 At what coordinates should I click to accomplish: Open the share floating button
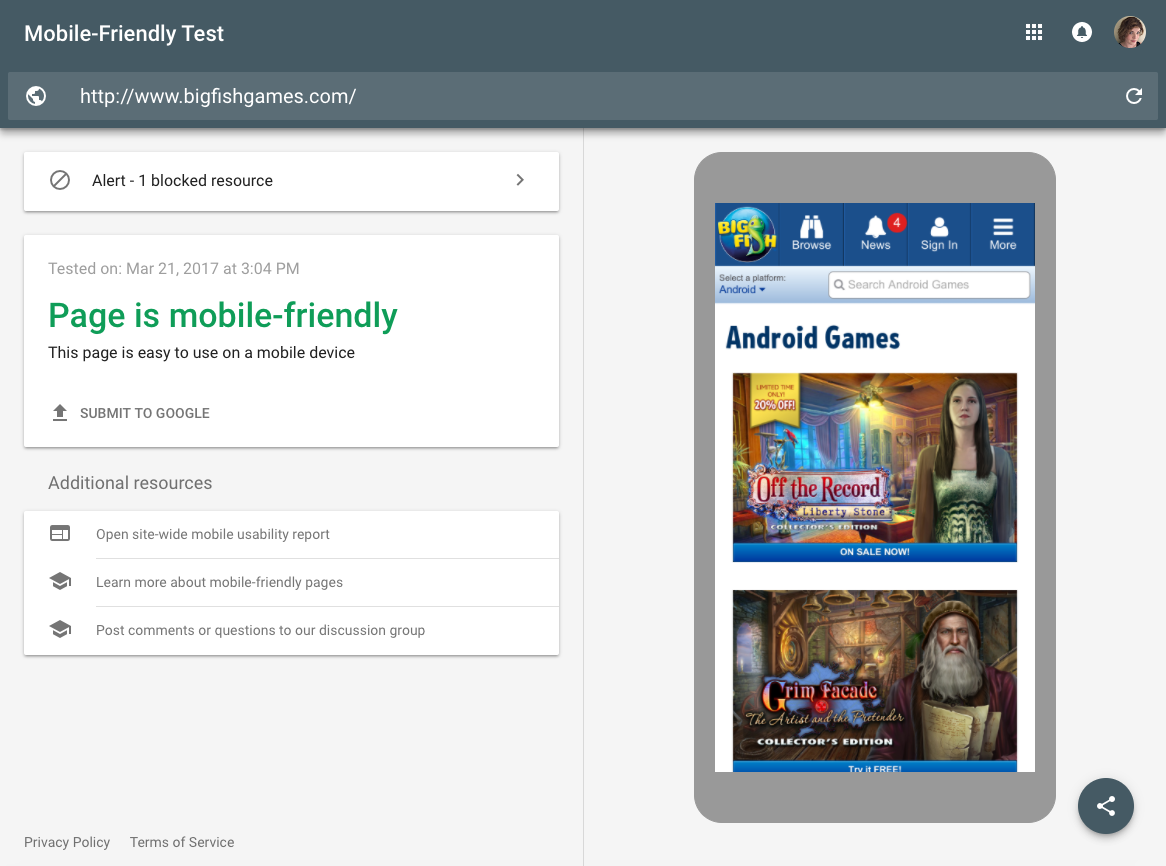[x=1106, y=806]
